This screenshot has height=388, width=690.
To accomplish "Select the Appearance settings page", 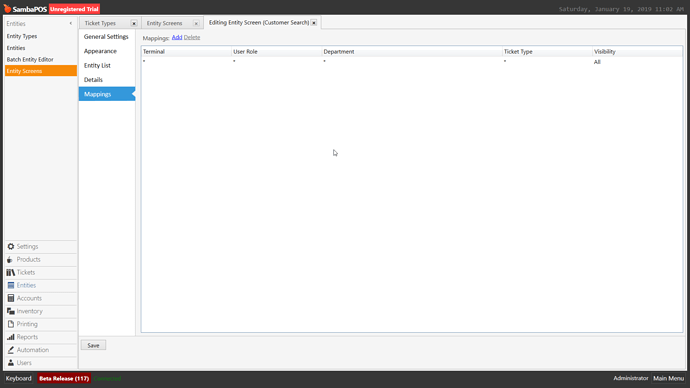I will click(100, 51).
